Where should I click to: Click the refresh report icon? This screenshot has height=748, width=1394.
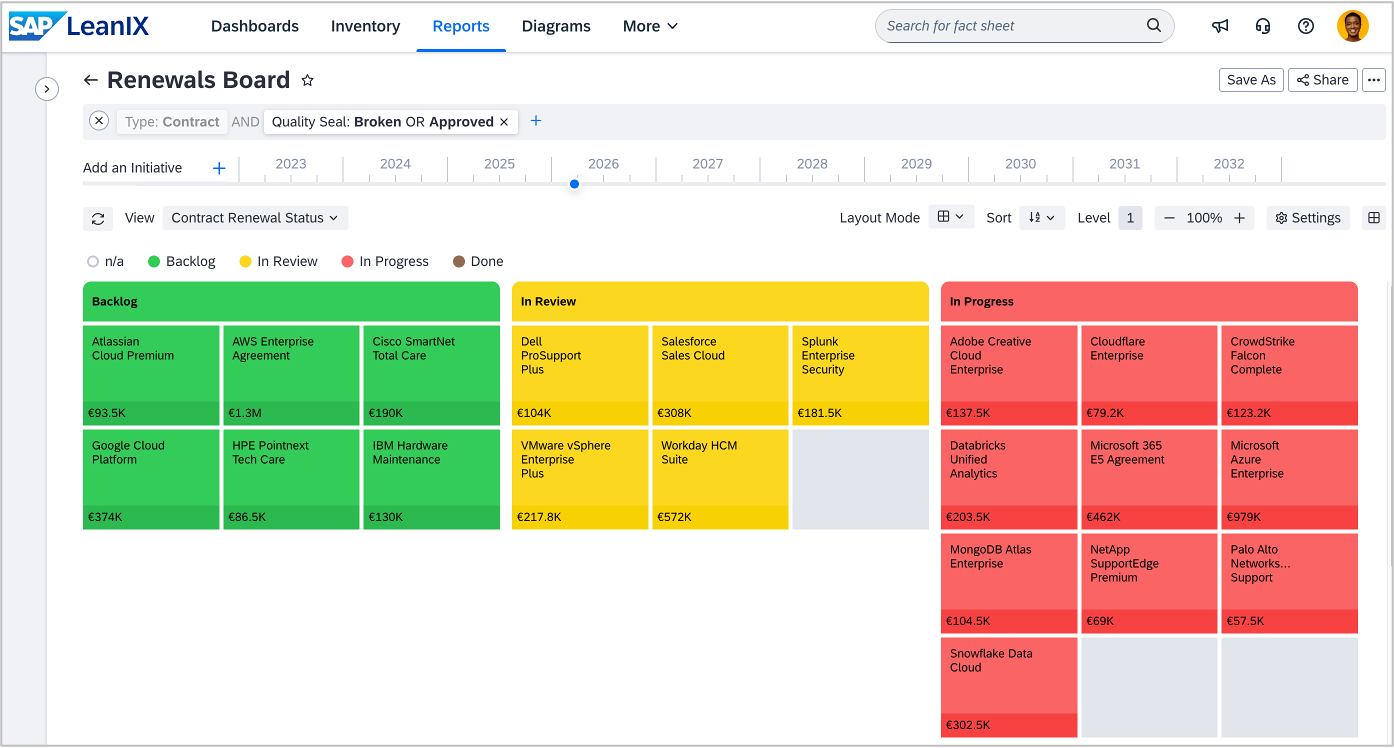pyautogui.click(x=98, y=218)
